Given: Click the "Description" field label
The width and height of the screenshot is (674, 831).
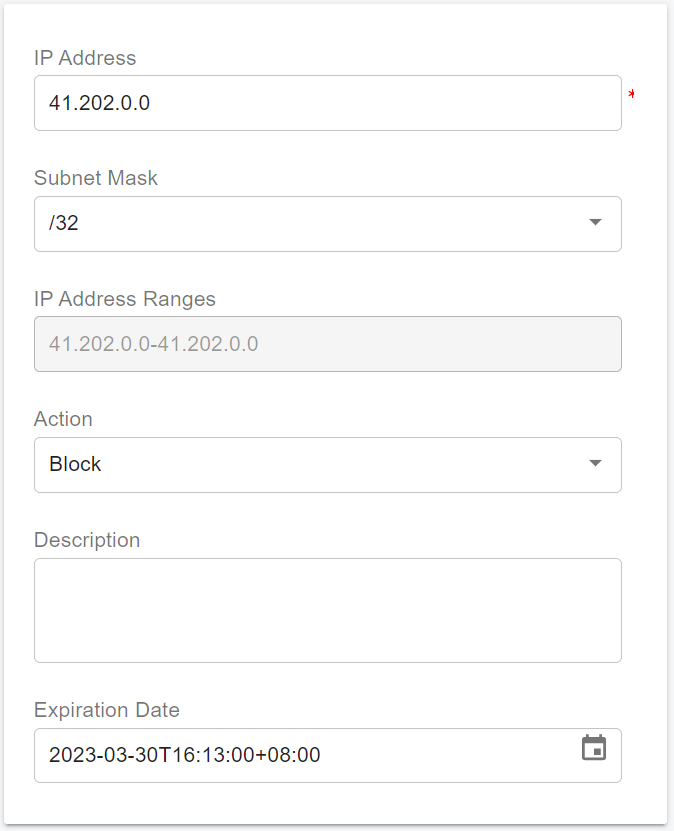Looking at the screenshot, I should coord(87,540).
